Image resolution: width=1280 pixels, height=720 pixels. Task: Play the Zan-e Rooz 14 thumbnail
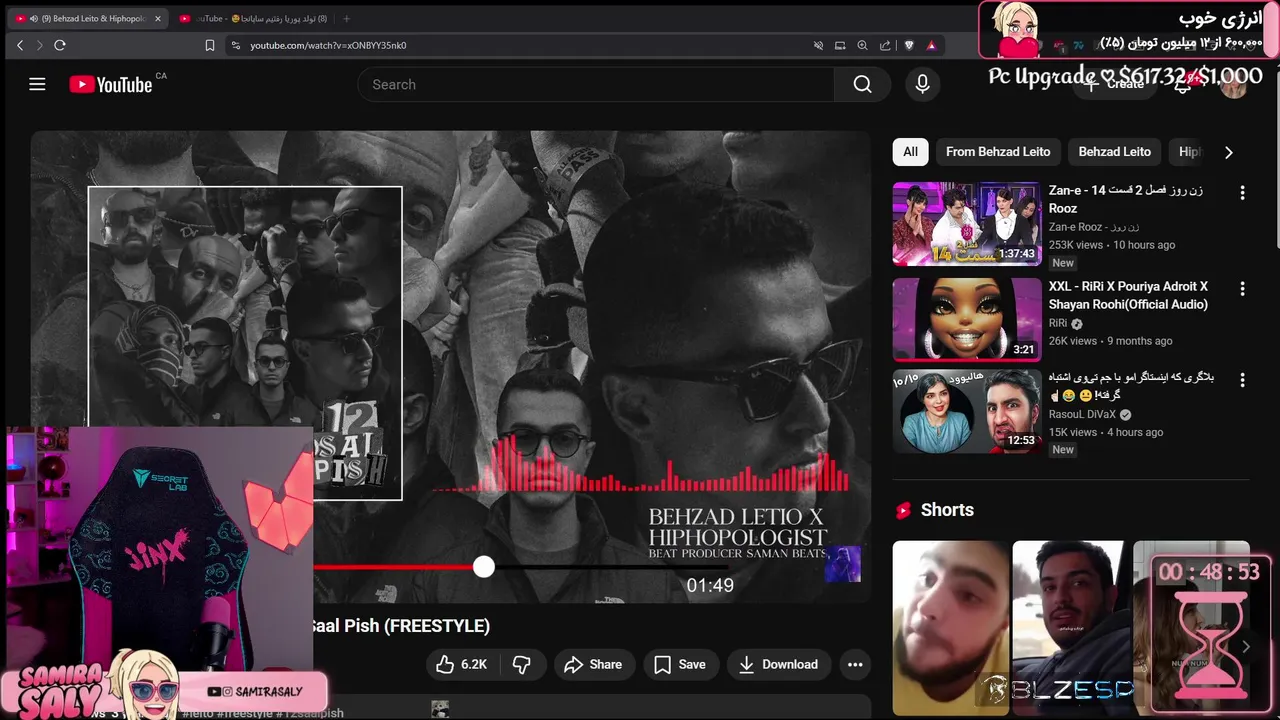point(967,224)
